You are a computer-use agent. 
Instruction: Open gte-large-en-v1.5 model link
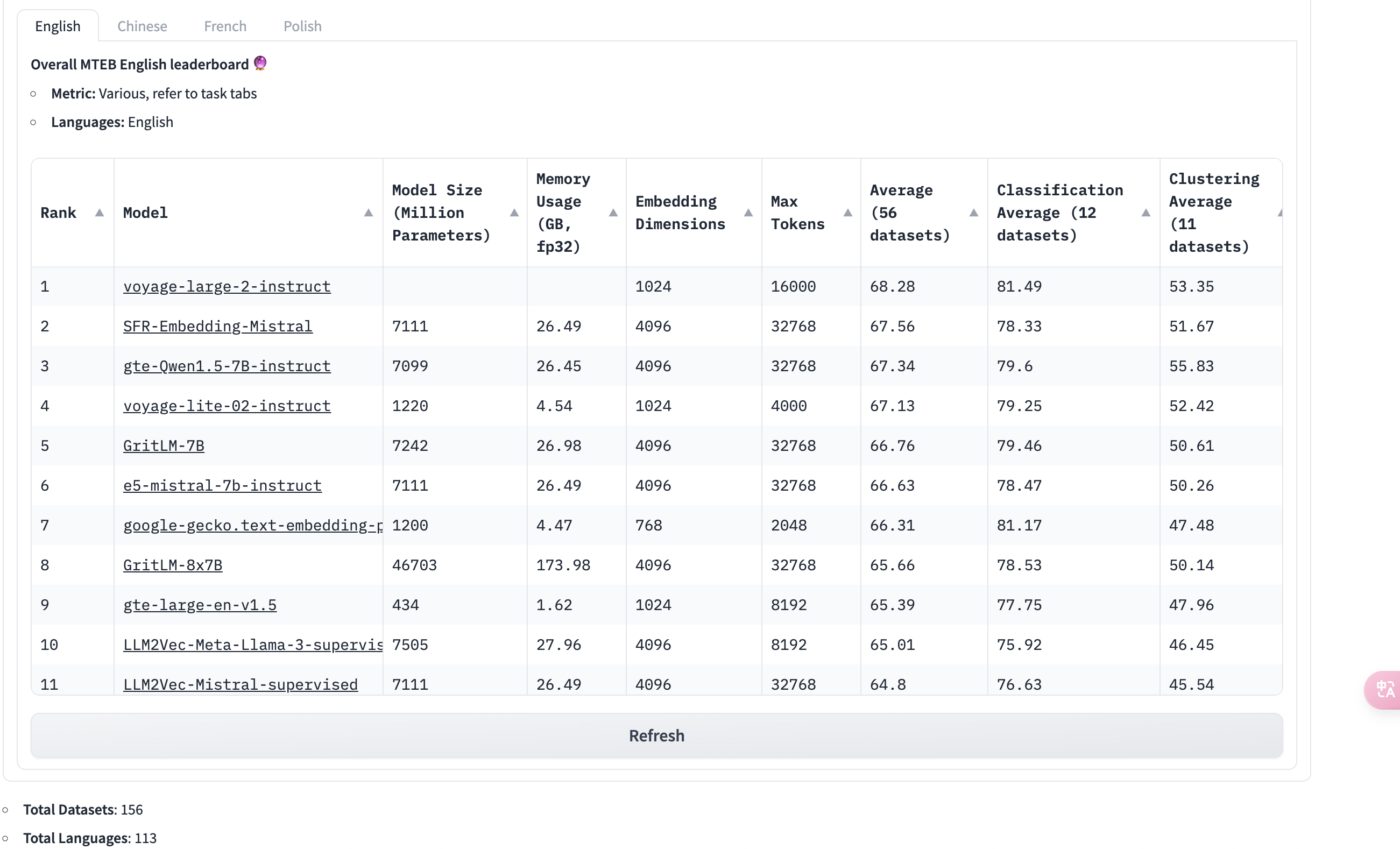(200, 605)
